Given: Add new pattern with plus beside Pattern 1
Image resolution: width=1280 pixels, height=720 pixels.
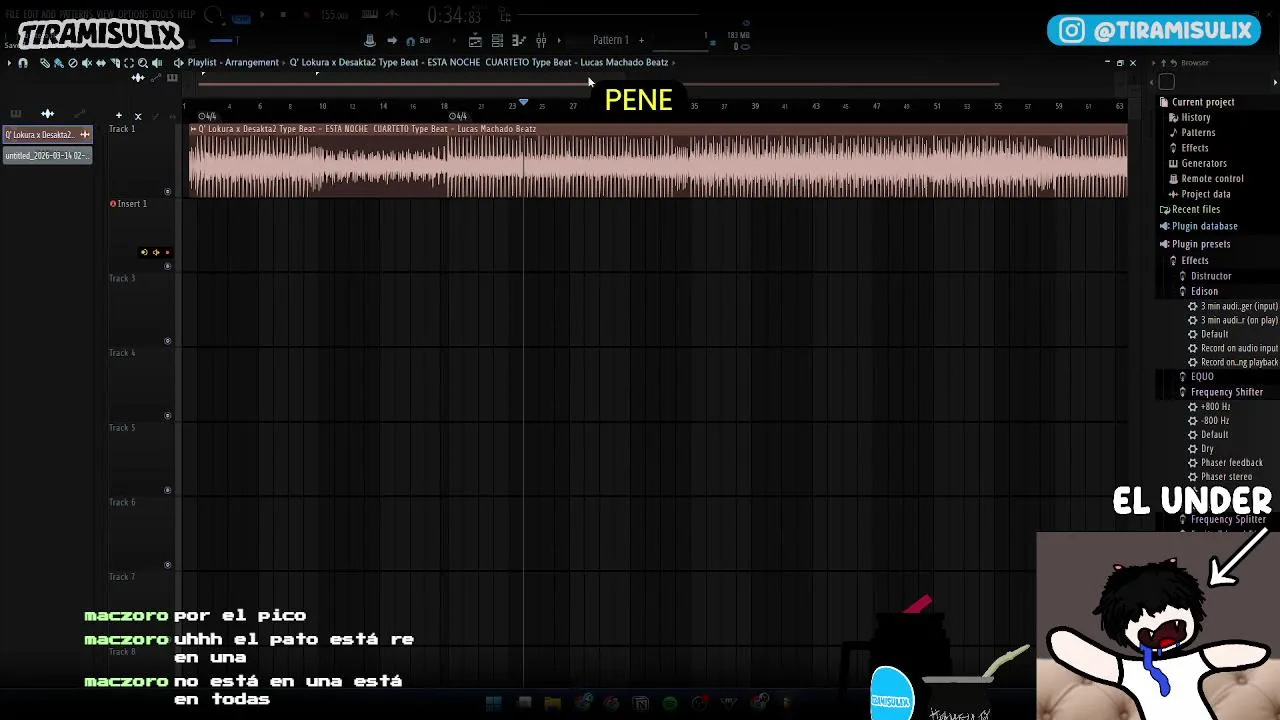Looking at the screenshot, I should (641, 40).
